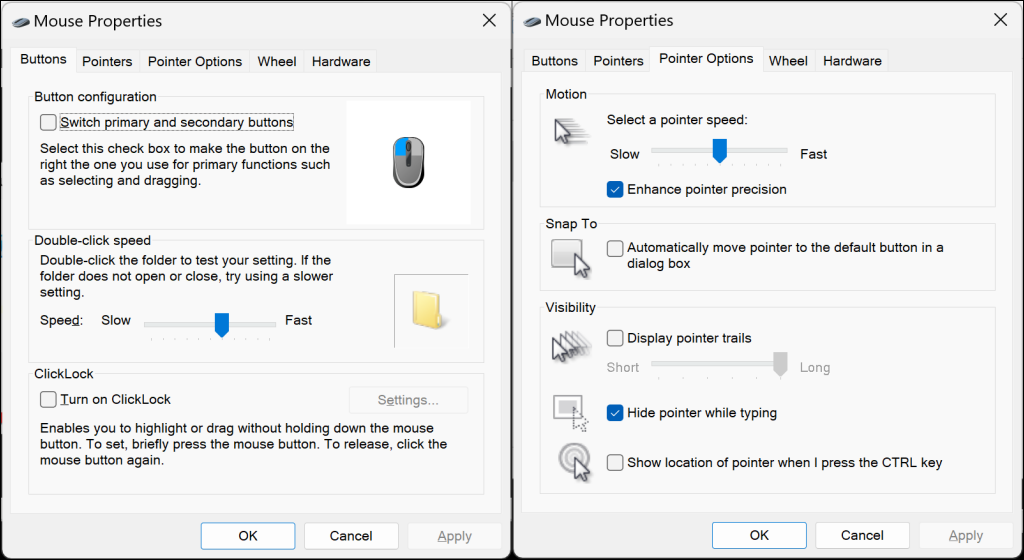Image resolution: width=1024 pixels, height=560 pixels.
Task: Click the pointer speed slider handle
Action: (719, 150)
